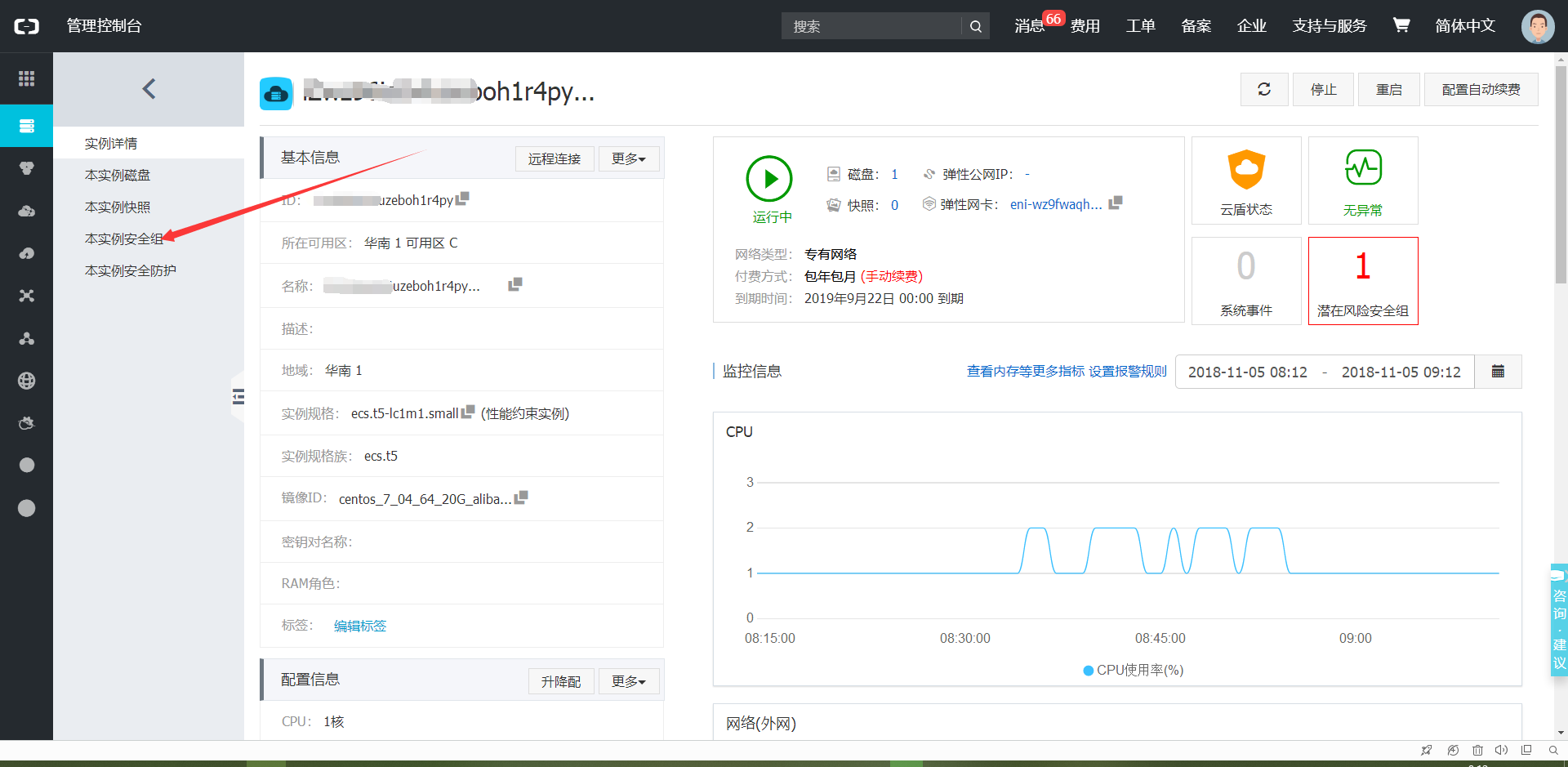The width and height of the screenshot is (1568, 767).
Task: Click the 咨询建议 feedback widget
Action: 1559,620
